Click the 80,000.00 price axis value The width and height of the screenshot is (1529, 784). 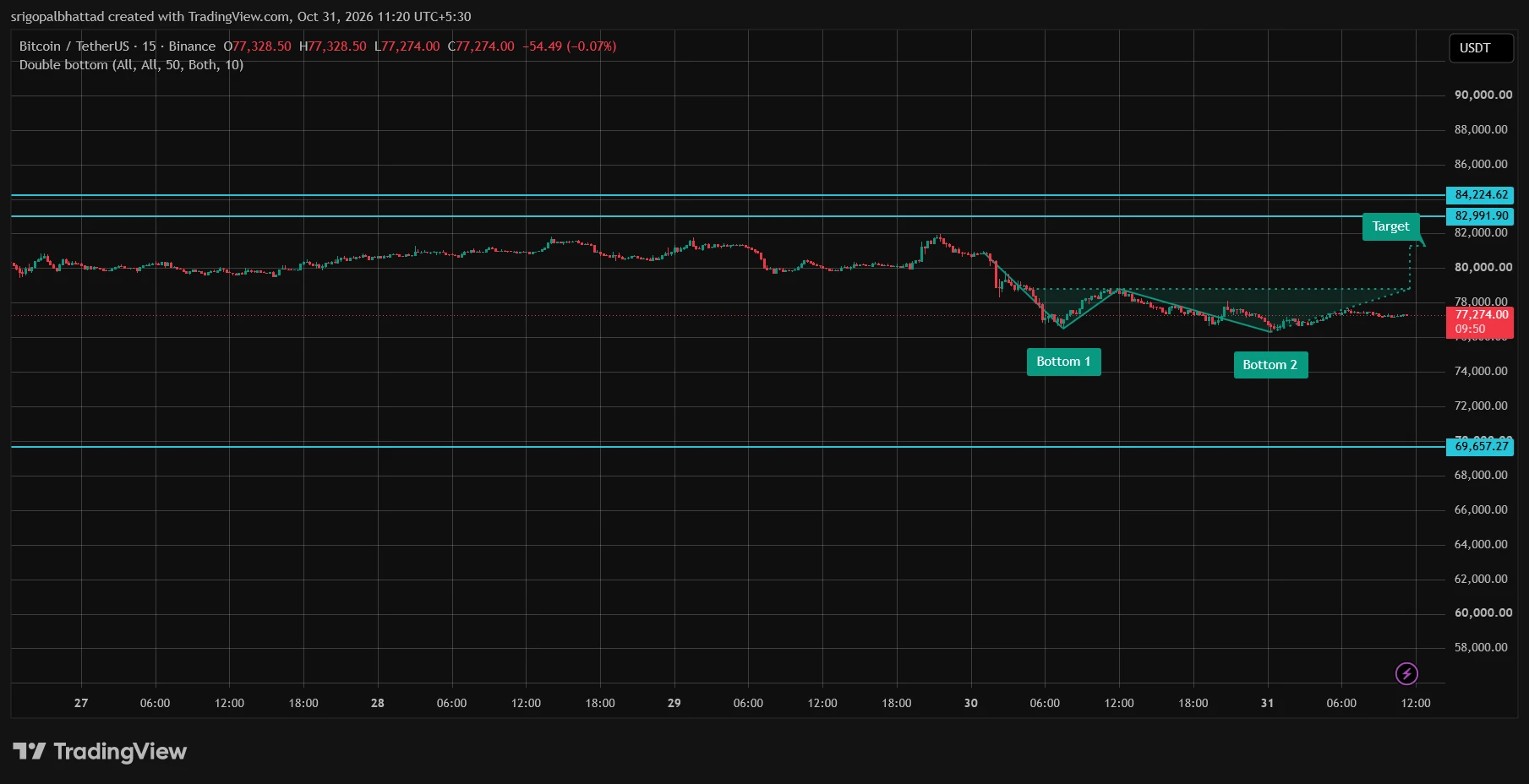[x=1483, y=267]
